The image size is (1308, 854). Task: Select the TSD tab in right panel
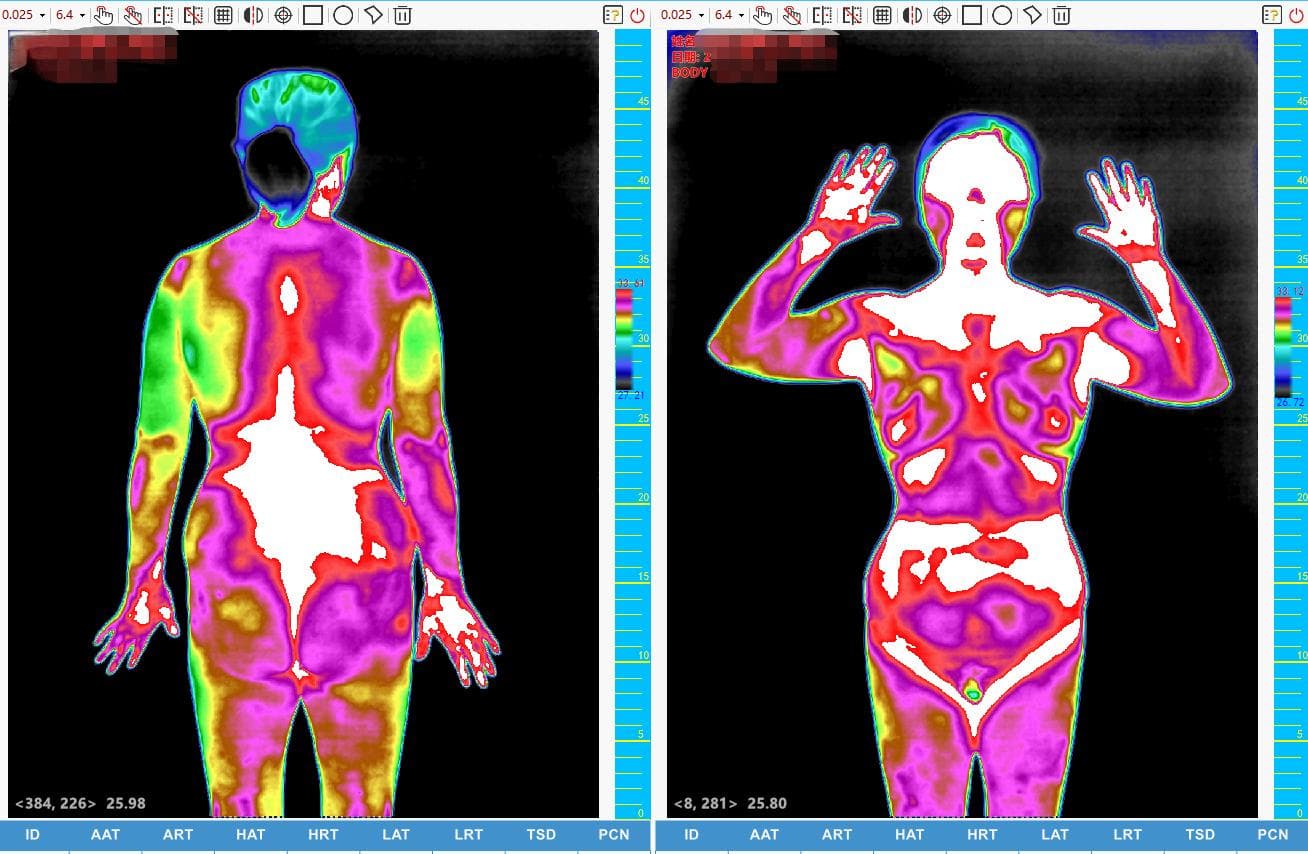(x=1200, y=835)
